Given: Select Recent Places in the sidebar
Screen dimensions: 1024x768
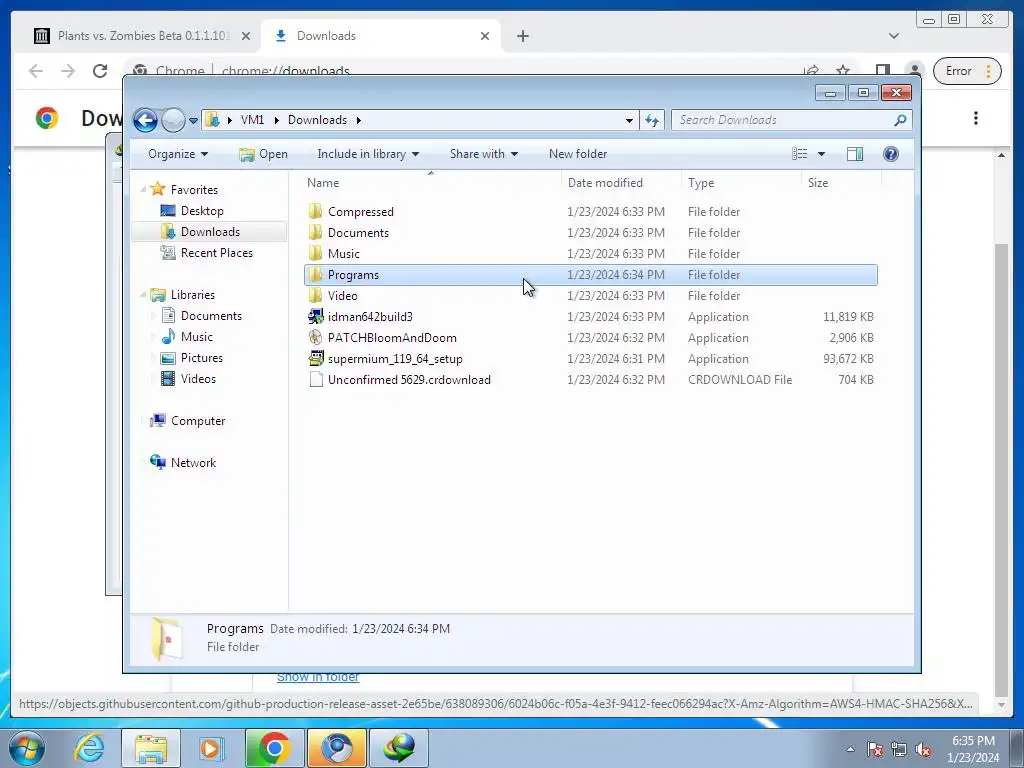Looking at the screenshot, I should coord(216,253).
